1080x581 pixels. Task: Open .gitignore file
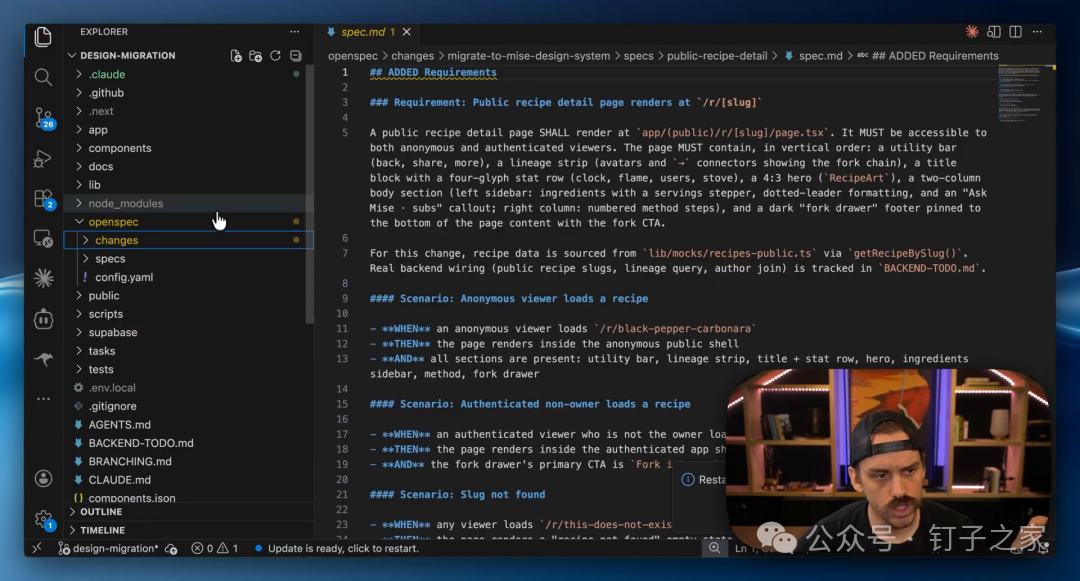point(112,406)
